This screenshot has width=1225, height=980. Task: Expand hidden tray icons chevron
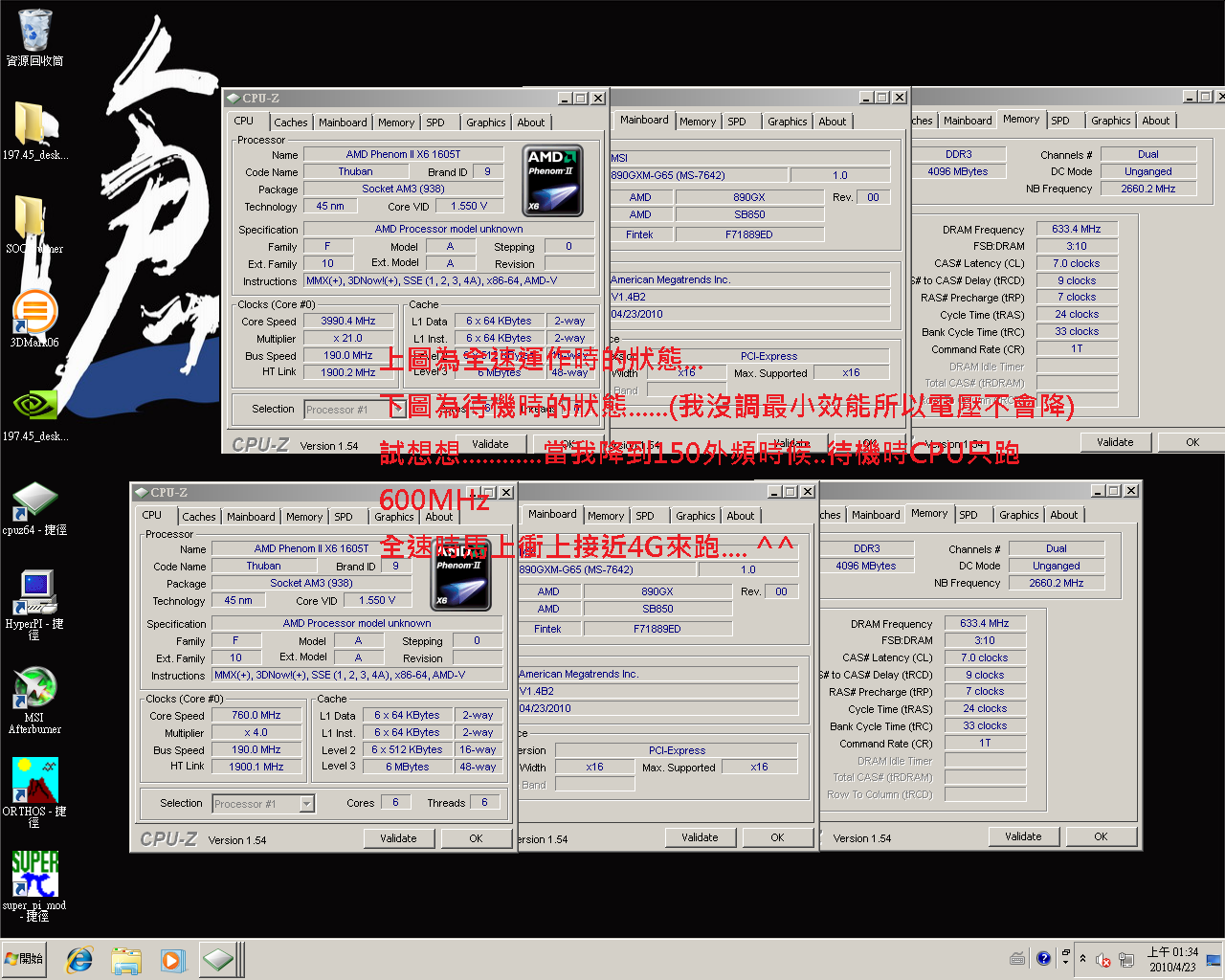tap(1082, 959)
